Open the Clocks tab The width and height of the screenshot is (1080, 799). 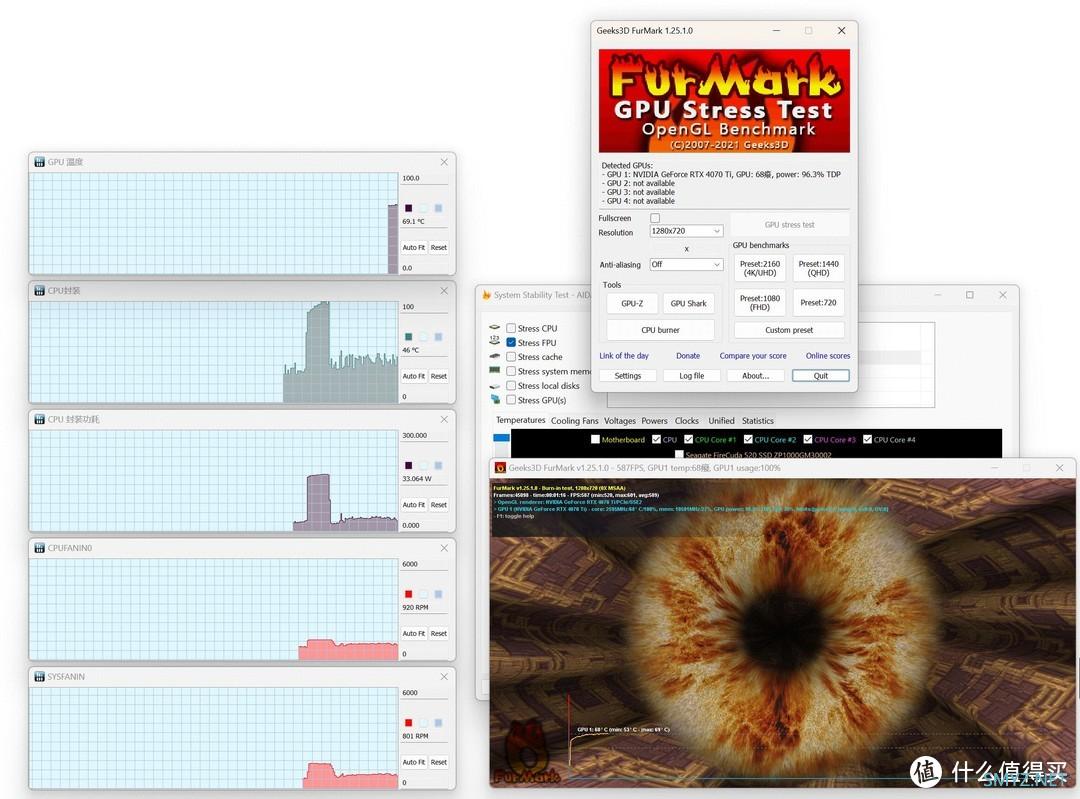pos(687,421)
